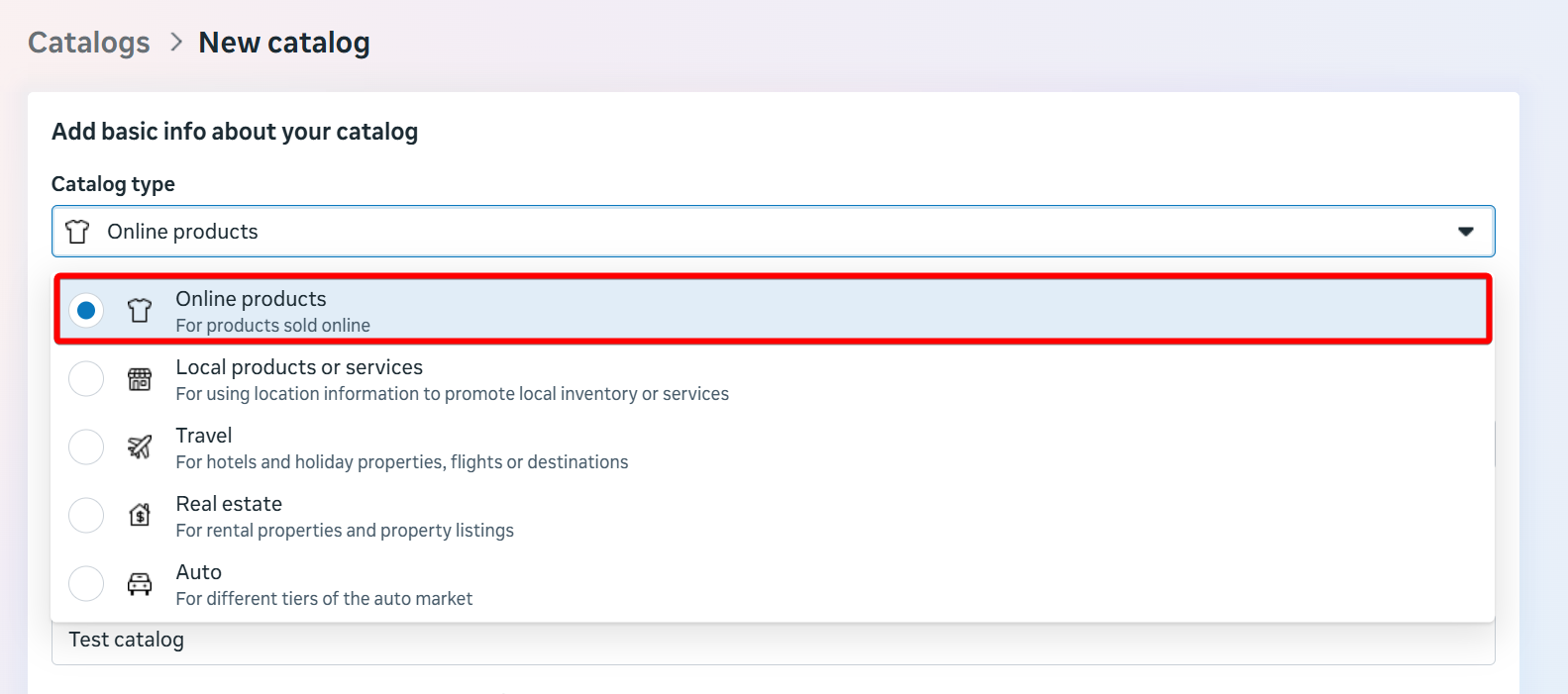This screenshot has width=1568, height=694.
Task: Choose Local products or services option text
Action: coord(299,367)
